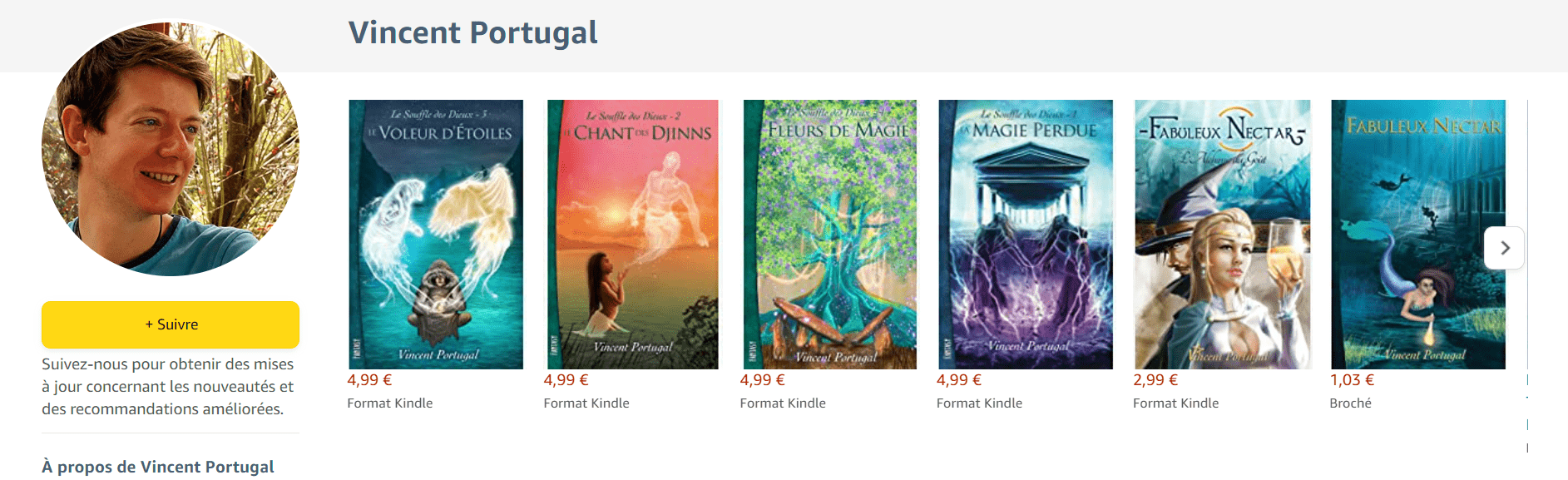Click the 2,99 € price link
The image size is (1568, 480).
pos(1155,380)
